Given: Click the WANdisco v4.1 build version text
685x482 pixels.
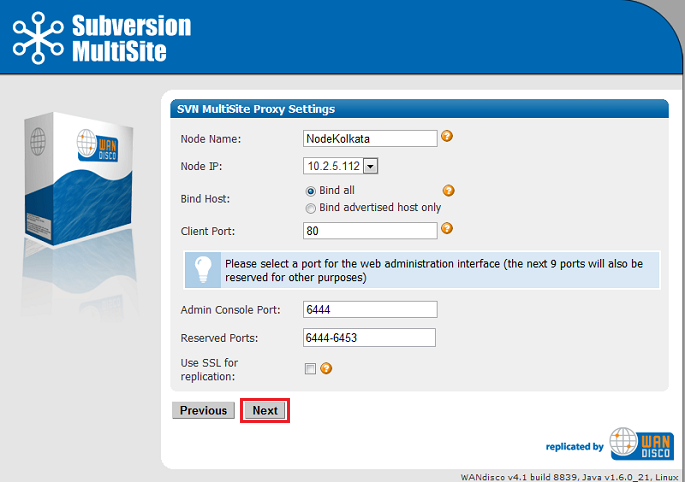Looking at the screenshot, I should click(x=569, y=477).
